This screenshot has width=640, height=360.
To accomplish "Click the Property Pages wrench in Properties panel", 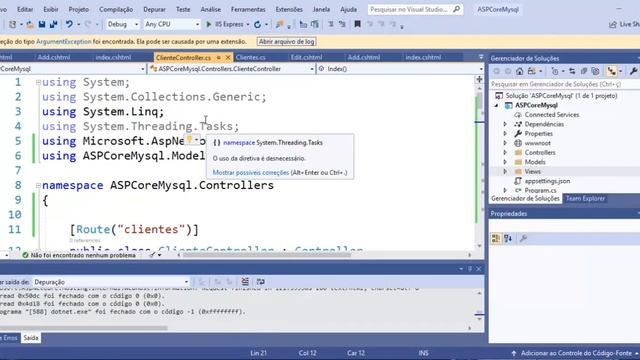I will (523, 238).
